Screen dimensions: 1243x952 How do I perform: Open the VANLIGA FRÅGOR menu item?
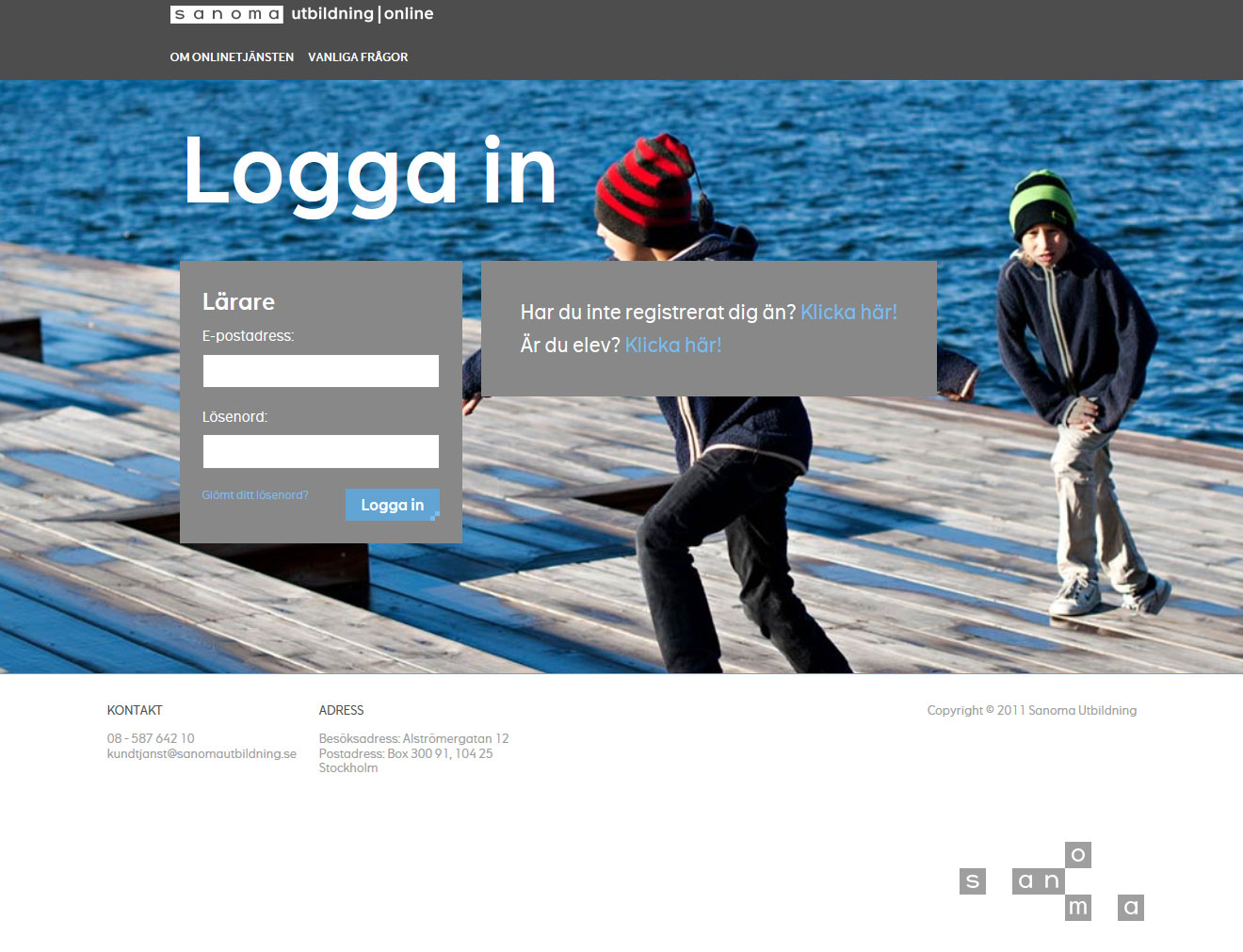358,57
